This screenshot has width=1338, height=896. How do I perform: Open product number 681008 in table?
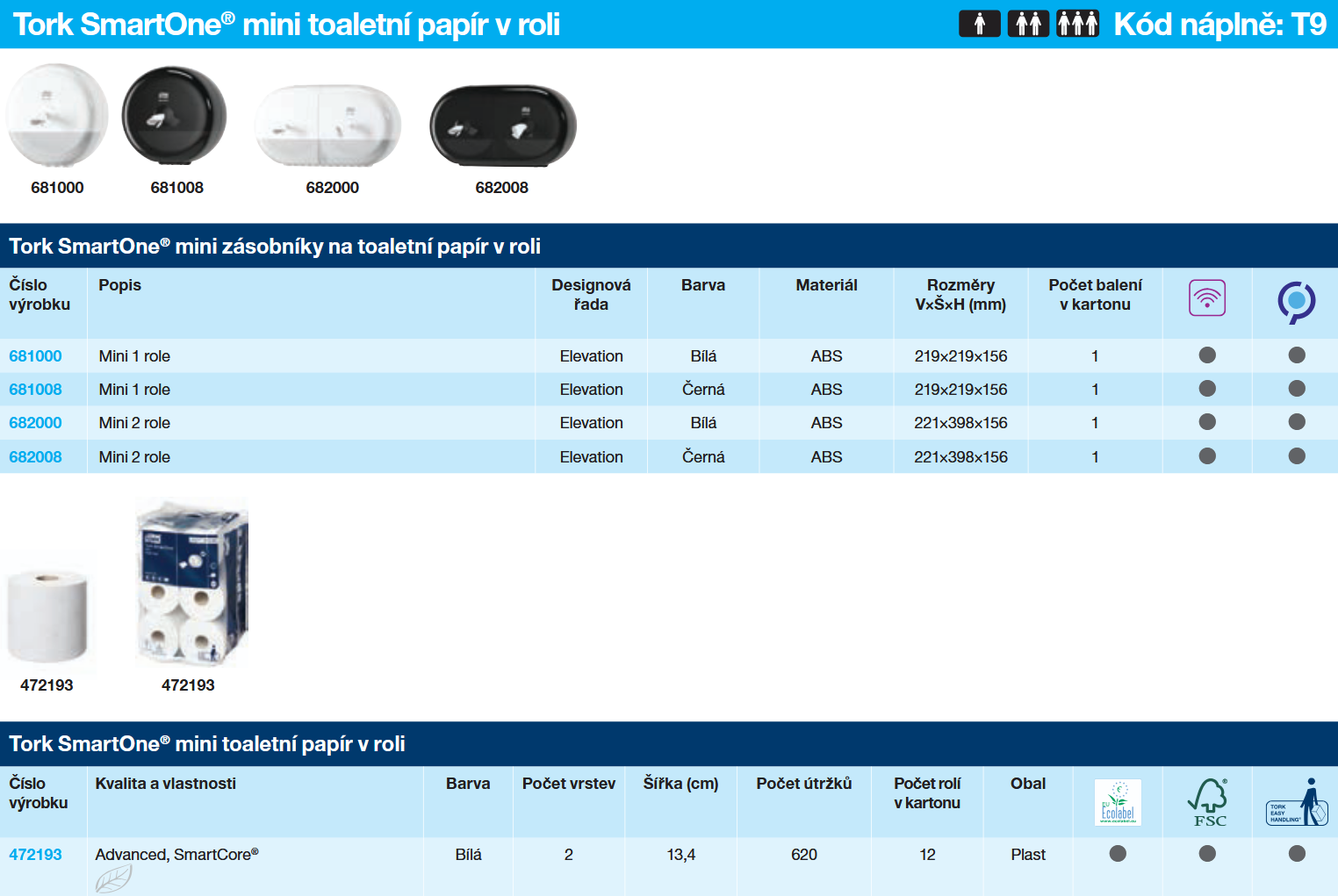pos(35,389)
